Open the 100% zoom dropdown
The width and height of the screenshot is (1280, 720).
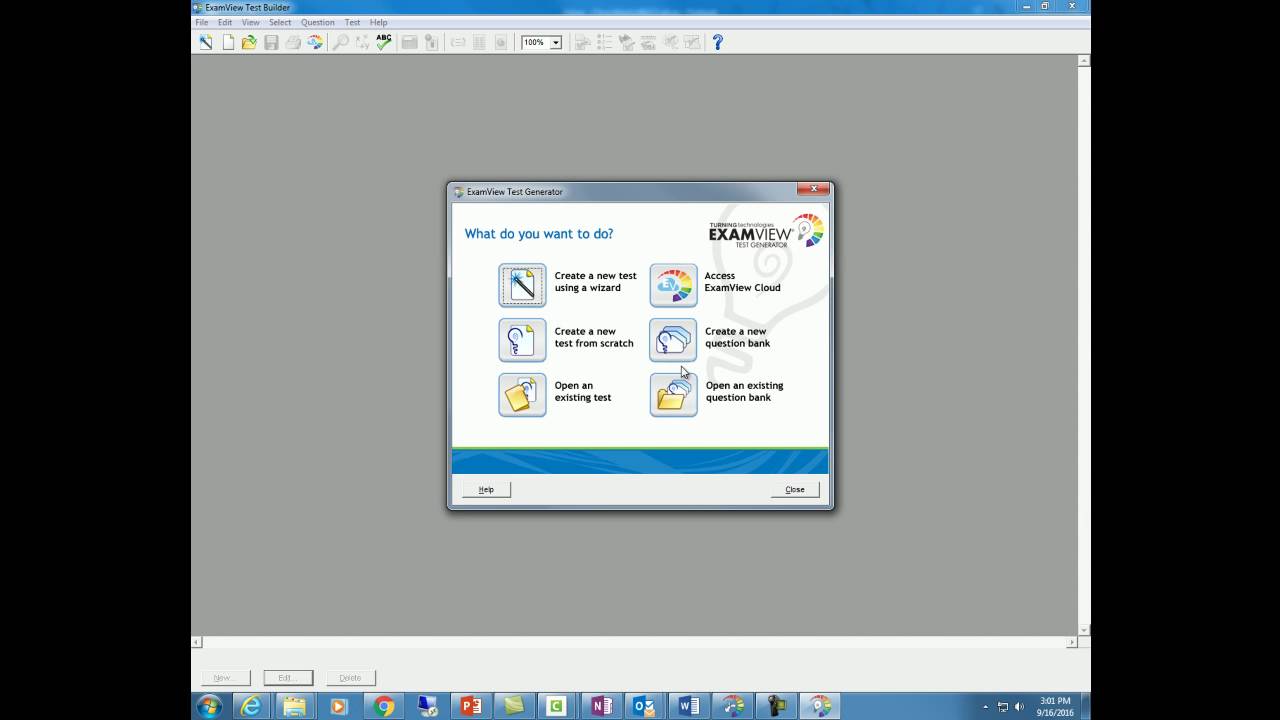pyautogui.click(x=556, y=43)
